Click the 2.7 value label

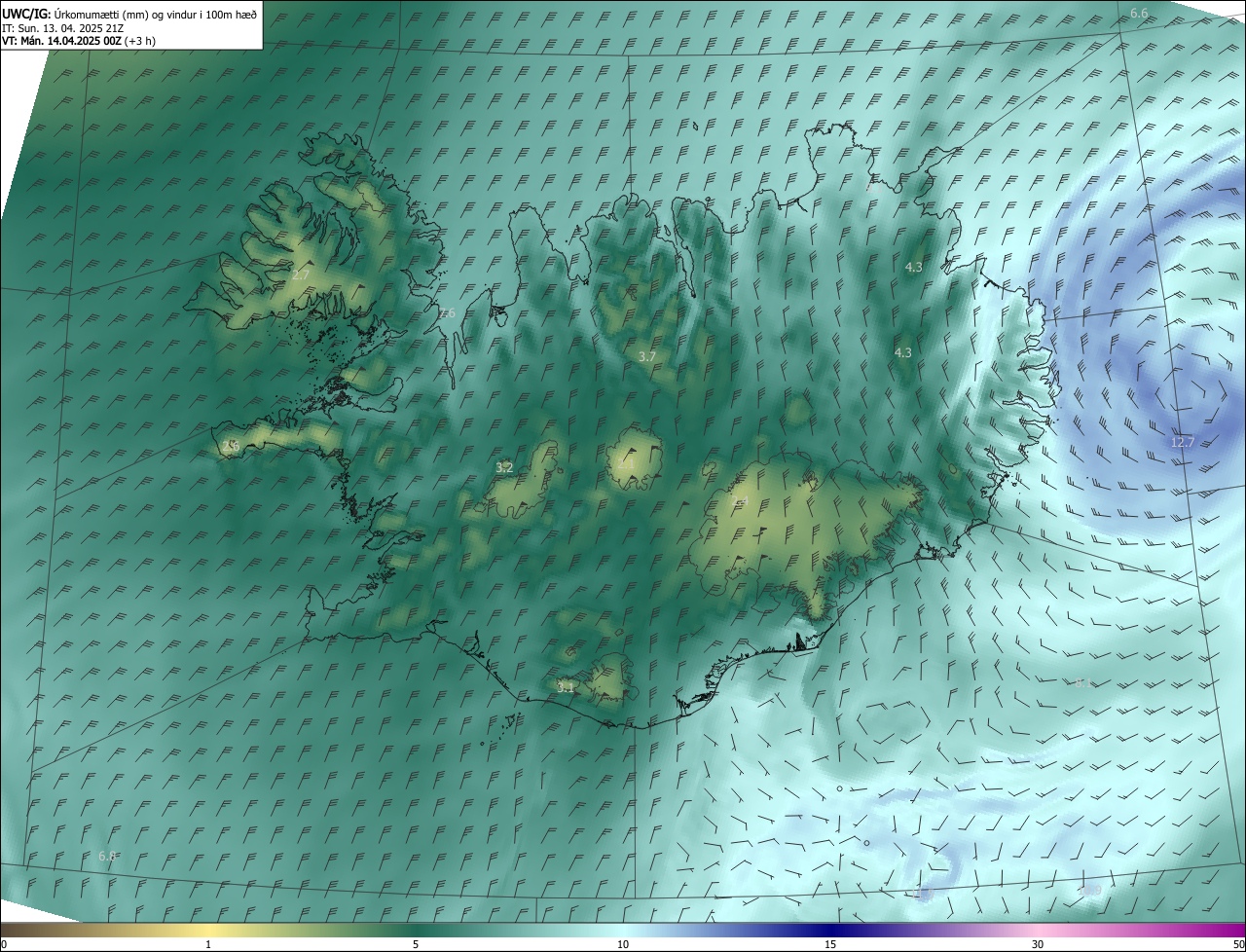click(x=301, y=275)
